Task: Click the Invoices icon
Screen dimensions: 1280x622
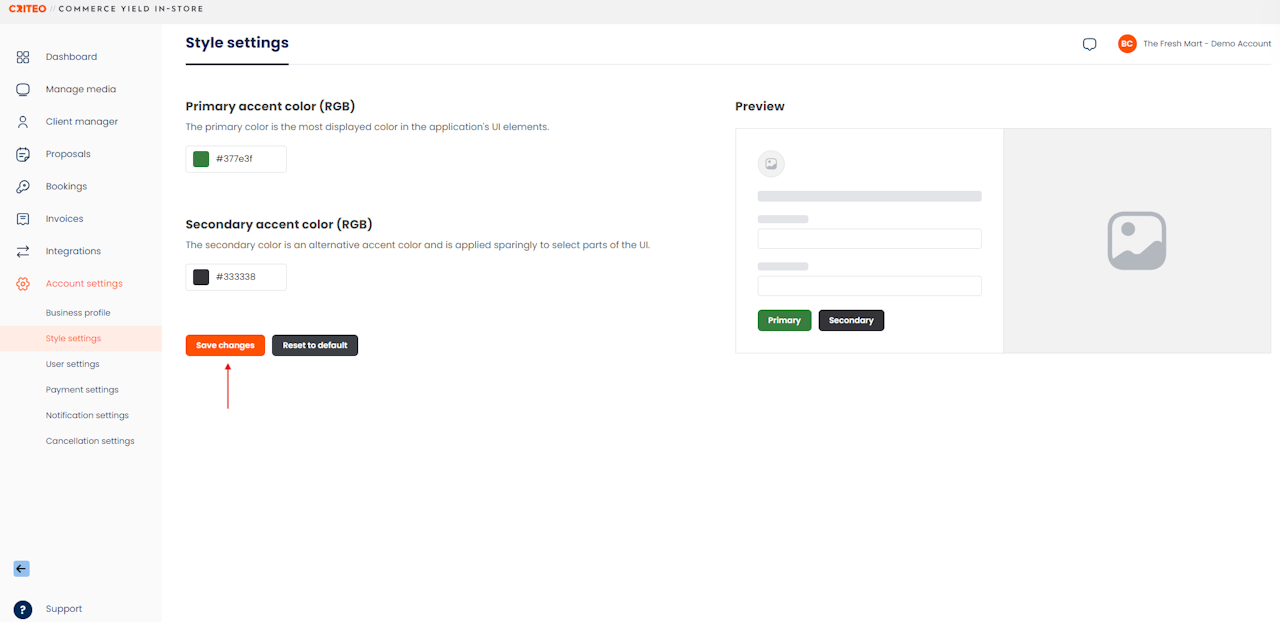Action: (23, 219)
